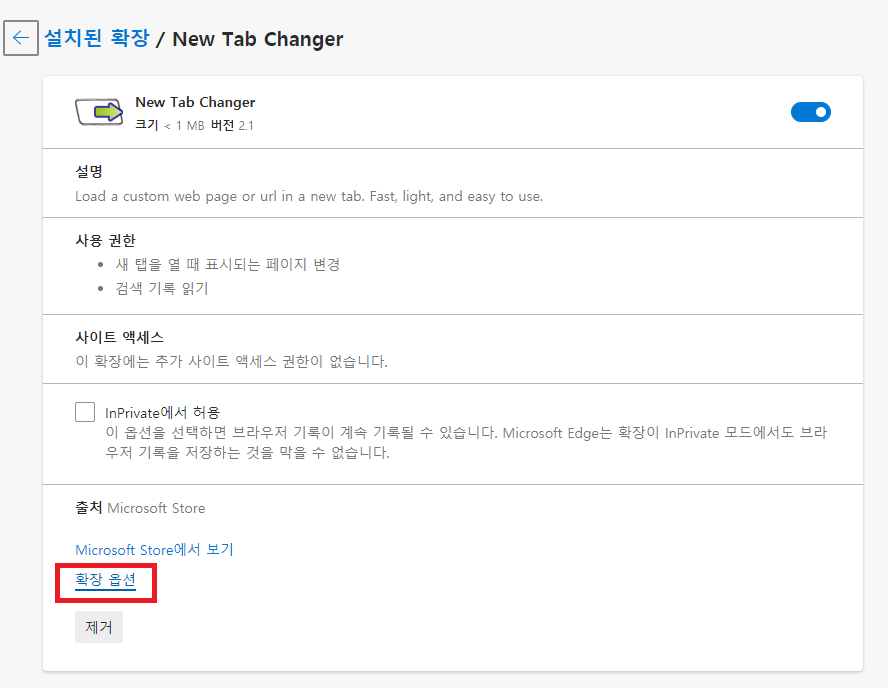Open the 설치된 확장 breadcrumb link
The width and height of the screenshot is (888, 688).
[x=97, y=38]
